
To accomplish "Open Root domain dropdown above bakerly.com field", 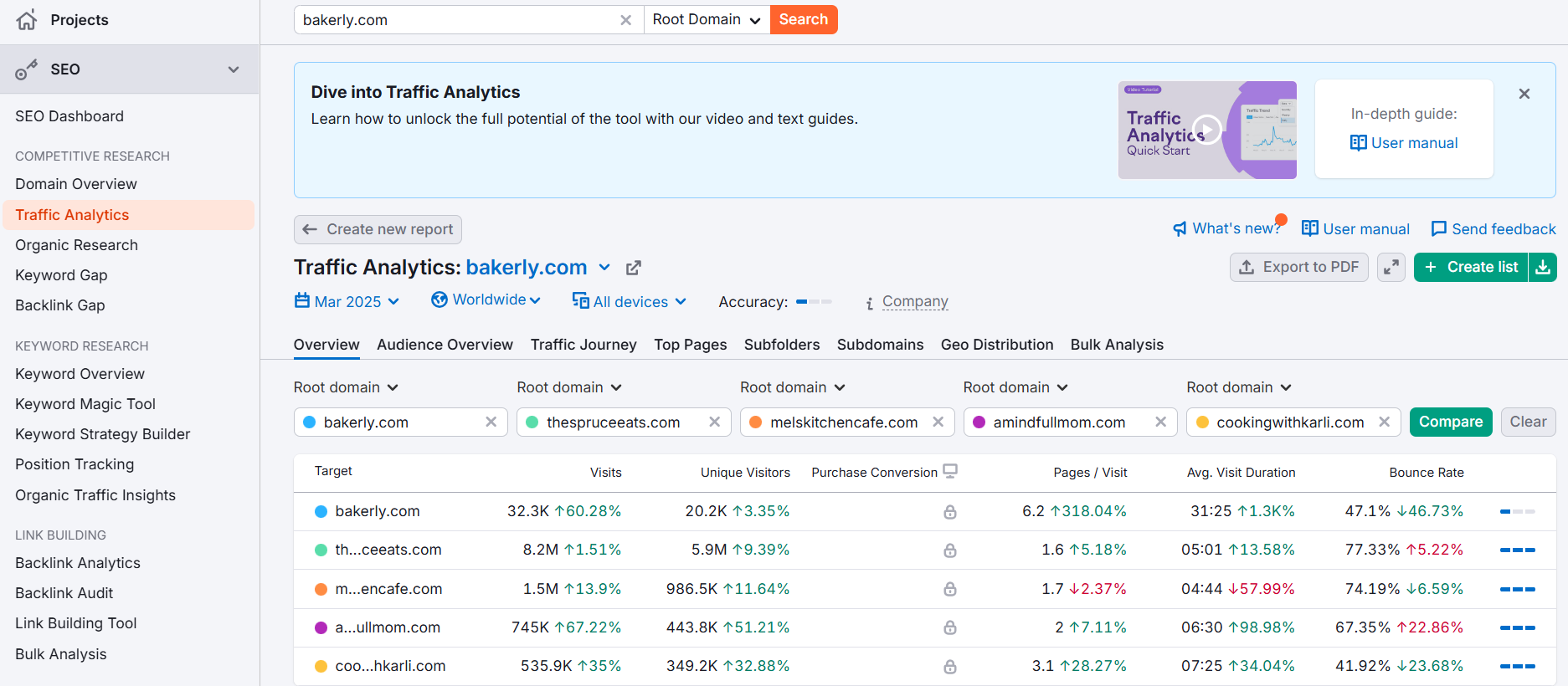I will 346,387.
